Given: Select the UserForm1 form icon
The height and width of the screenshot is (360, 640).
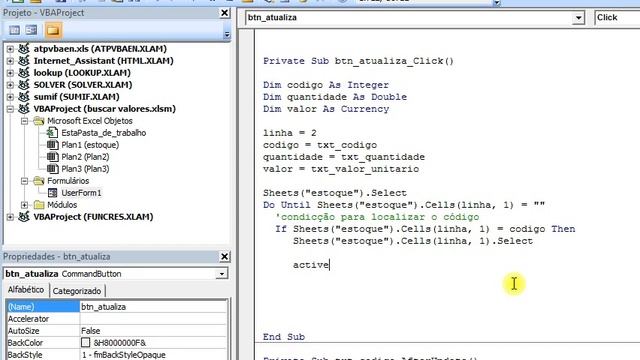Looking at the screenshot, I should pyautogui.click(x=53, y=193).
